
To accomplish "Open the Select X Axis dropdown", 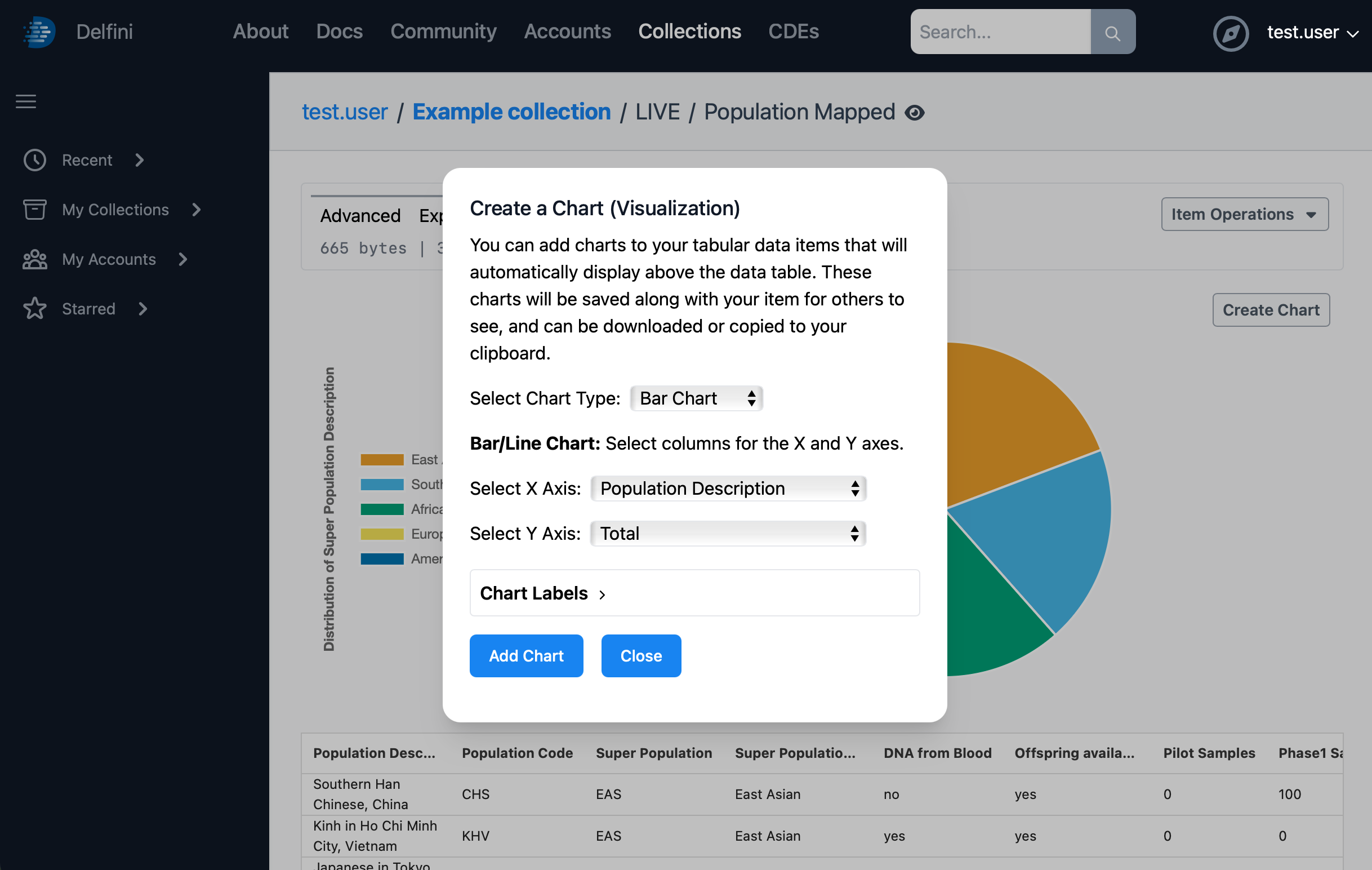I will [728, 489].
